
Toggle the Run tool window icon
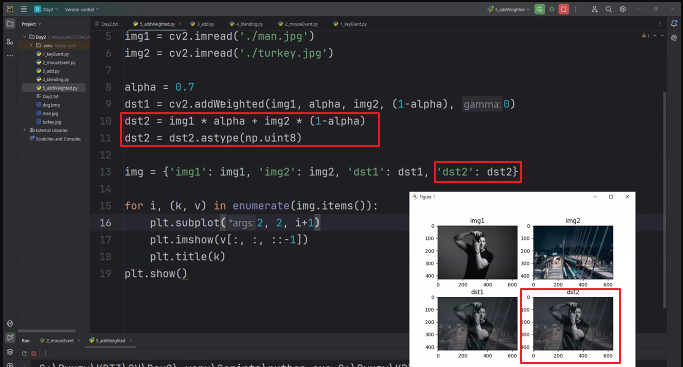coord(10,337)
